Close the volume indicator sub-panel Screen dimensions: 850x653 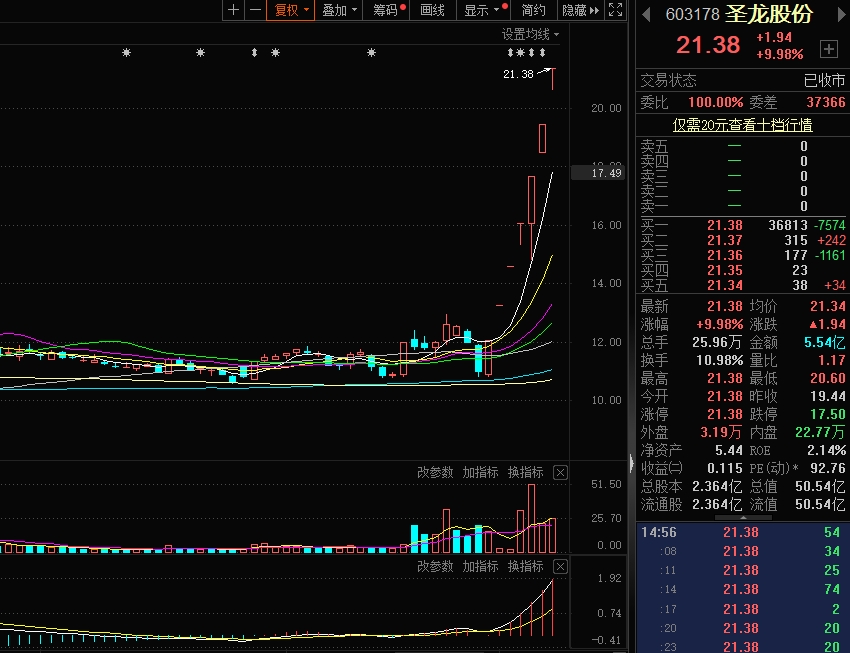pos(560,472)
